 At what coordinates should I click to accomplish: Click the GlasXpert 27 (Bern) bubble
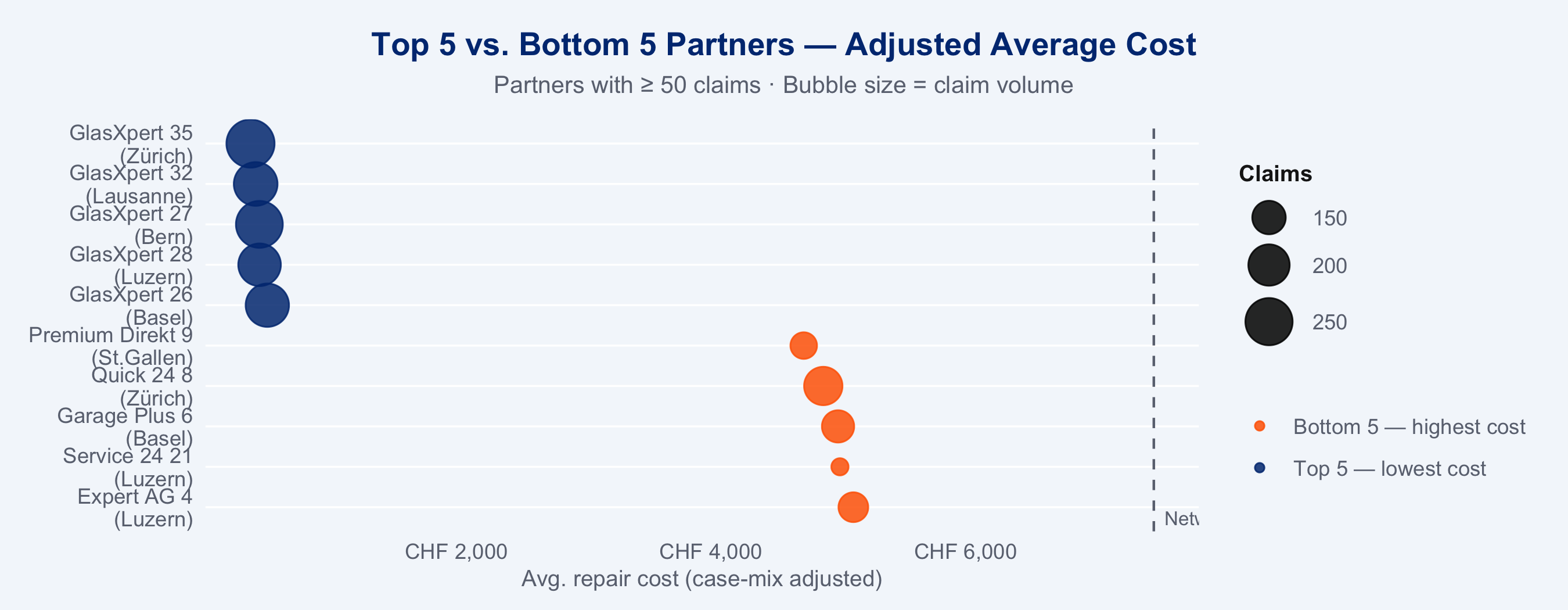tap(260, 225)
